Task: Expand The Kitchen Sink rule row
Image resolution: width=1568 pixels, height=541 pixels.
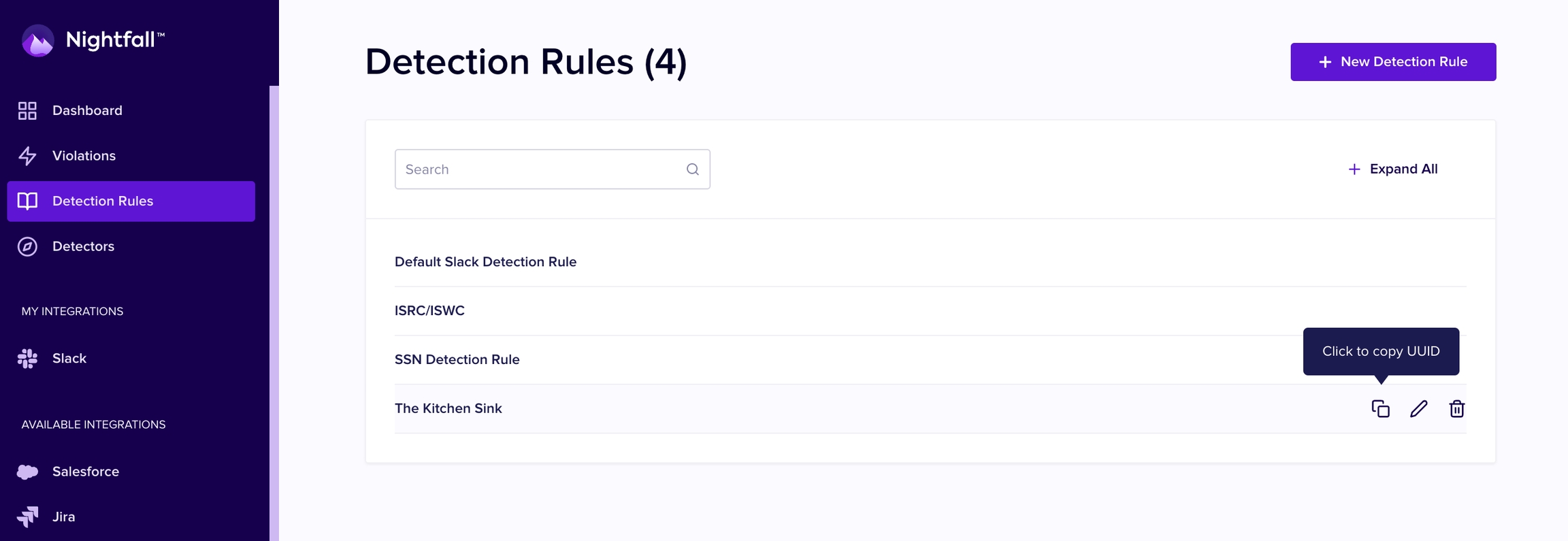Action: pyautogui.click(x=930, y=409)
